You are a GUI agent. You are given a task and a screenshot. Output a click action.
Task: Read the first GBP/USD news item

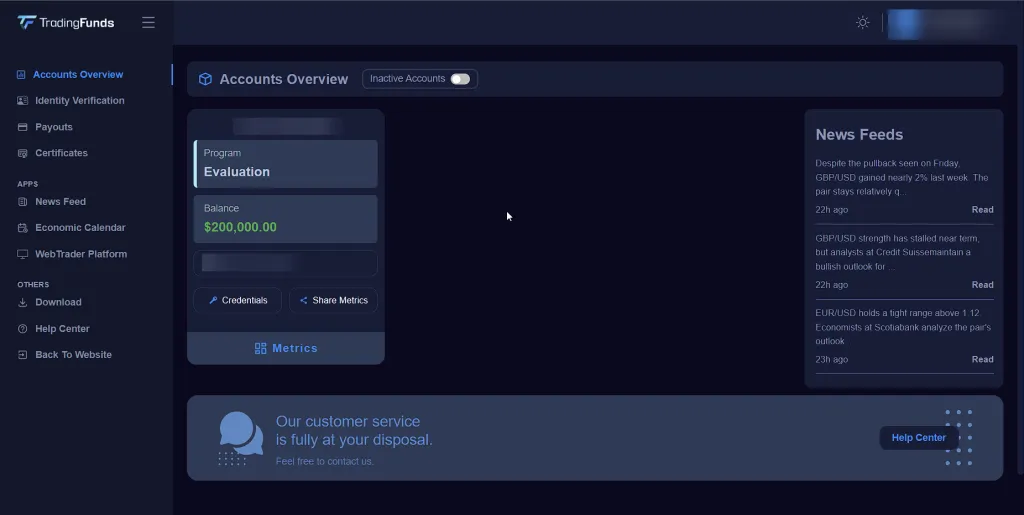(982, 210)
